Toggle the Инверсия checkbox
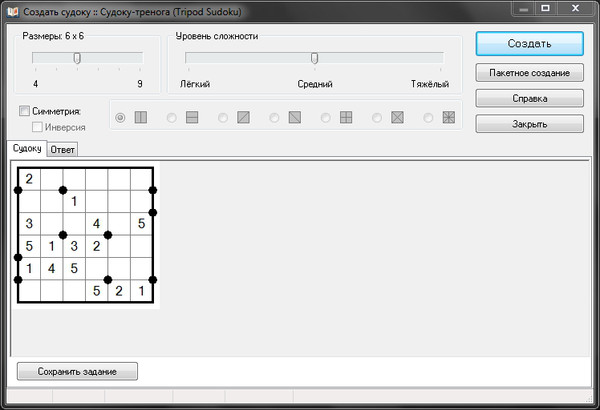 point(38,127)
